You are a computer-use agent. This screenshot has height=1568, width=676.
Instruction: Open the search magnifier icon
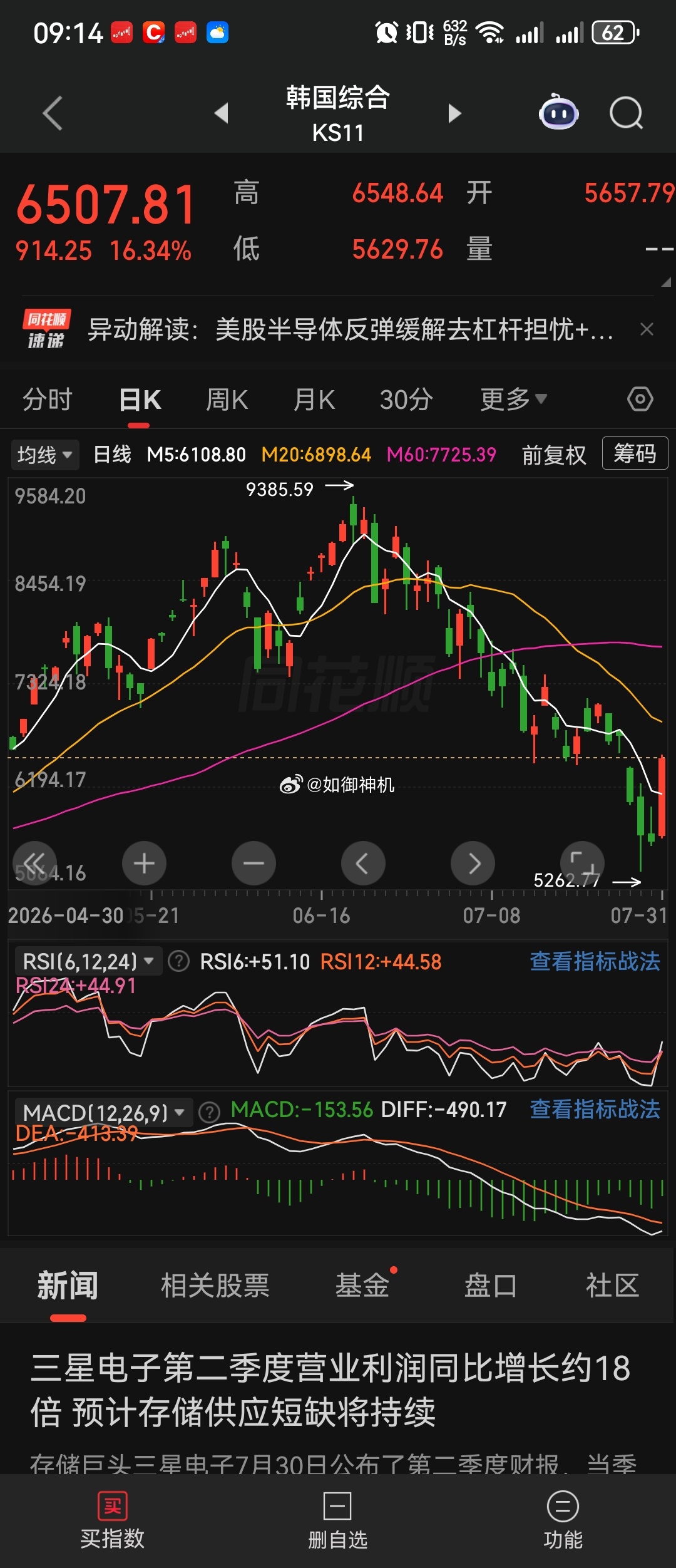click(x=626, y=113)
